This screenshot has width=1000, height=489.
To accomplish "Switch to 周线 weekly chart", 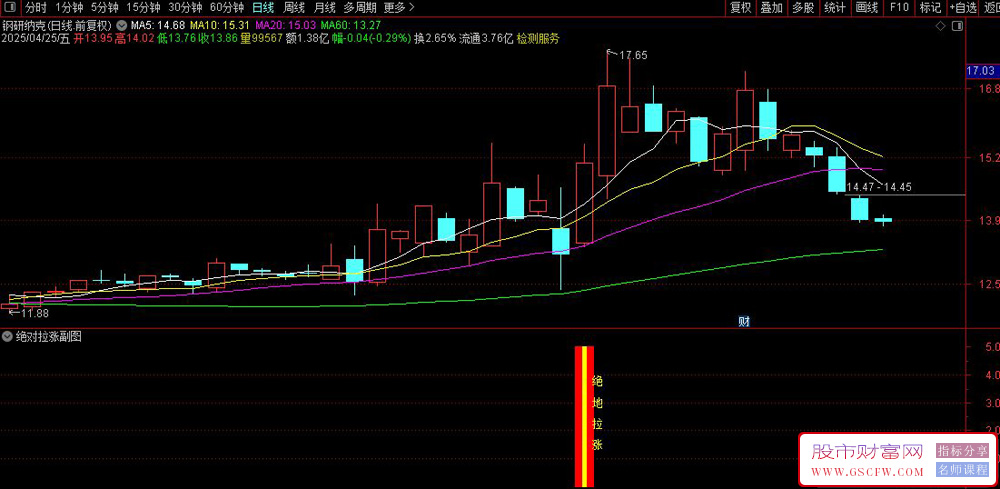I will 294,8.
